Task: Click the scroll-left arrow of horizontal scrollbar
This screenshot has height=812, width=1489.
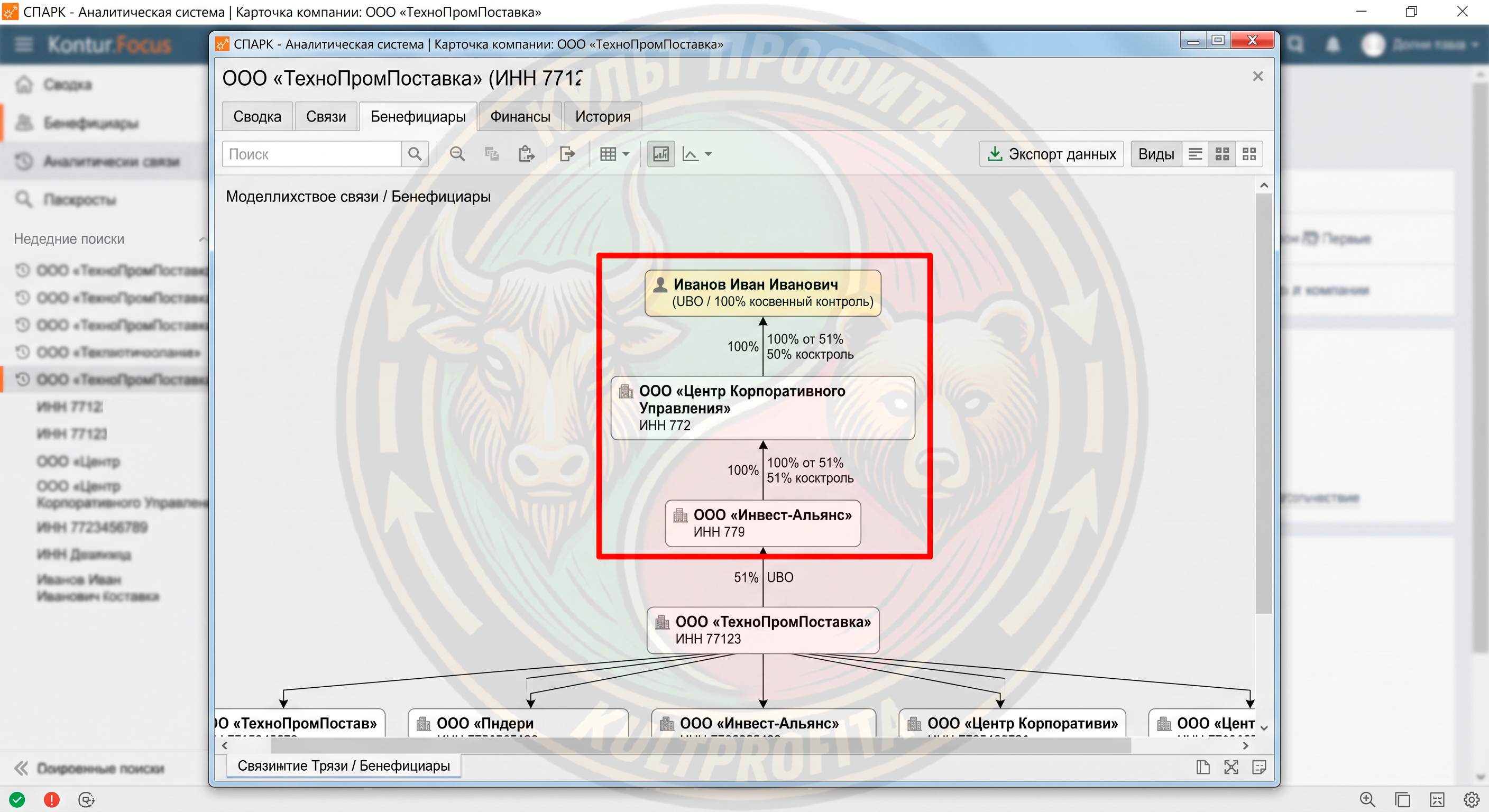Action: [x=225, y=745]
